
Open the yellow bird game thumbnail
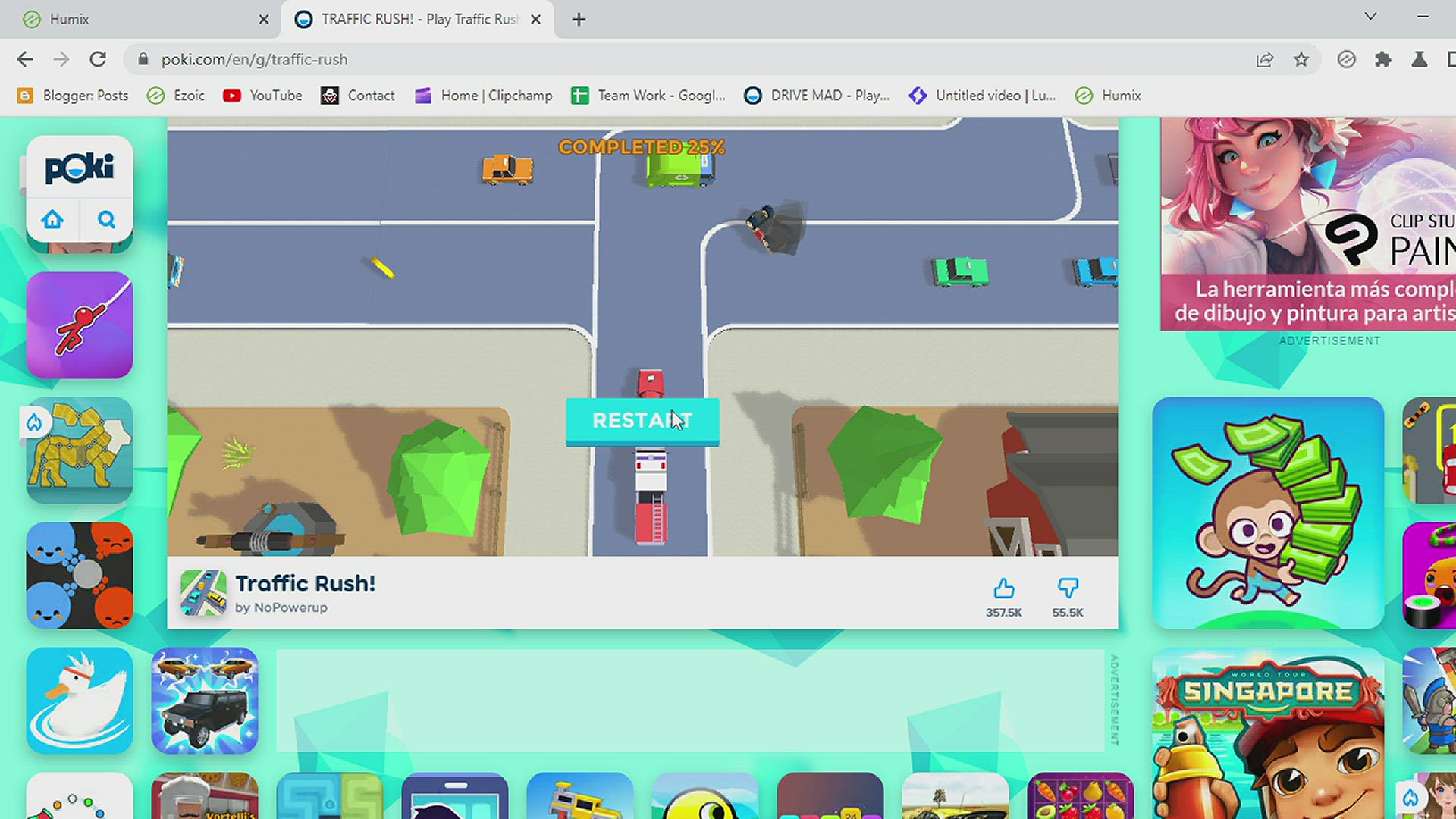pos(705,795)
